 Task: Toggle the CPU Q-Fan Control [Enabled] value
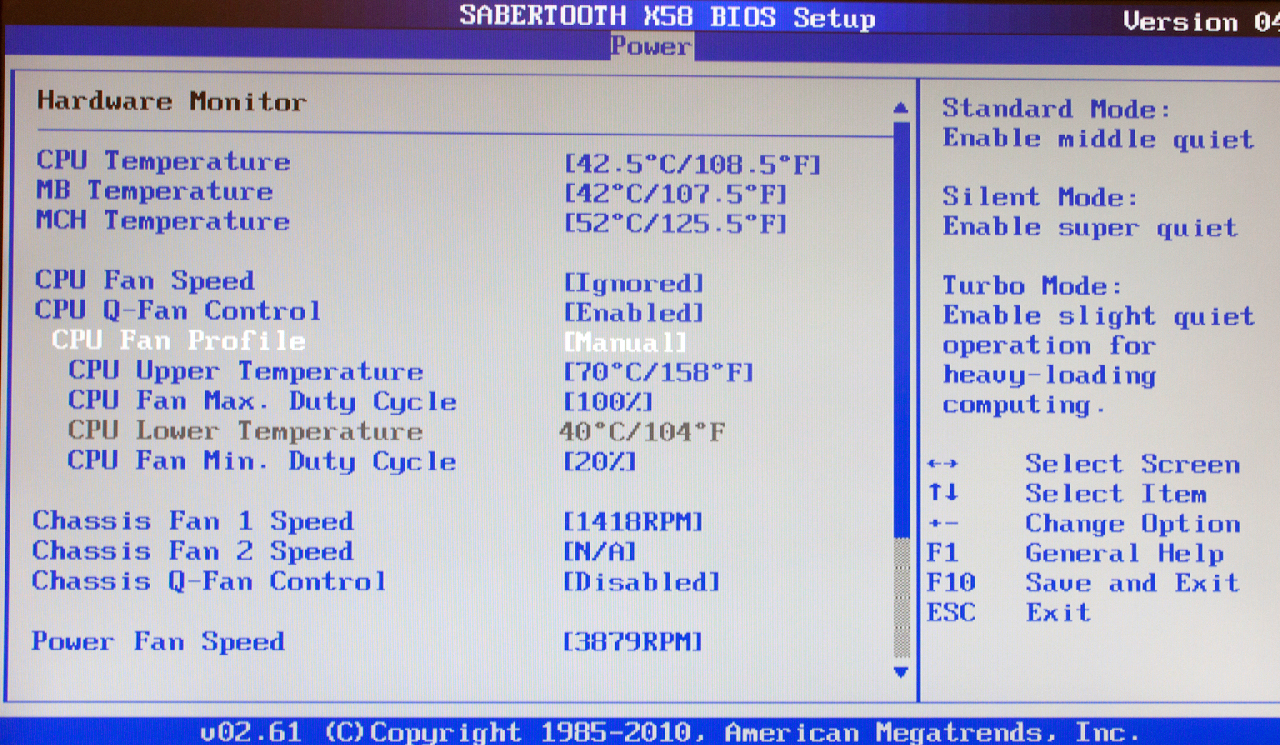[x=634, y=313]
